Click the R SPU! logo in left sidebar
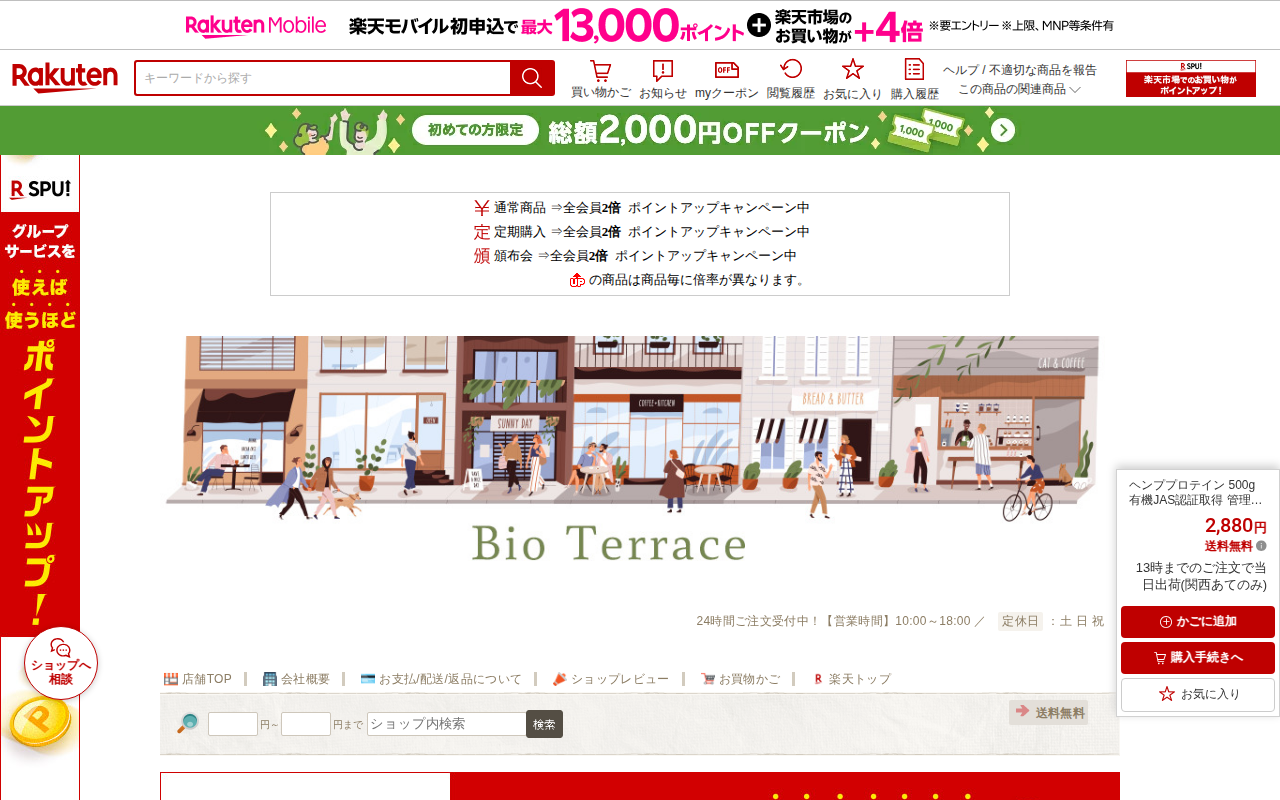Screen dimensions: 1280x800 (40, 189)
